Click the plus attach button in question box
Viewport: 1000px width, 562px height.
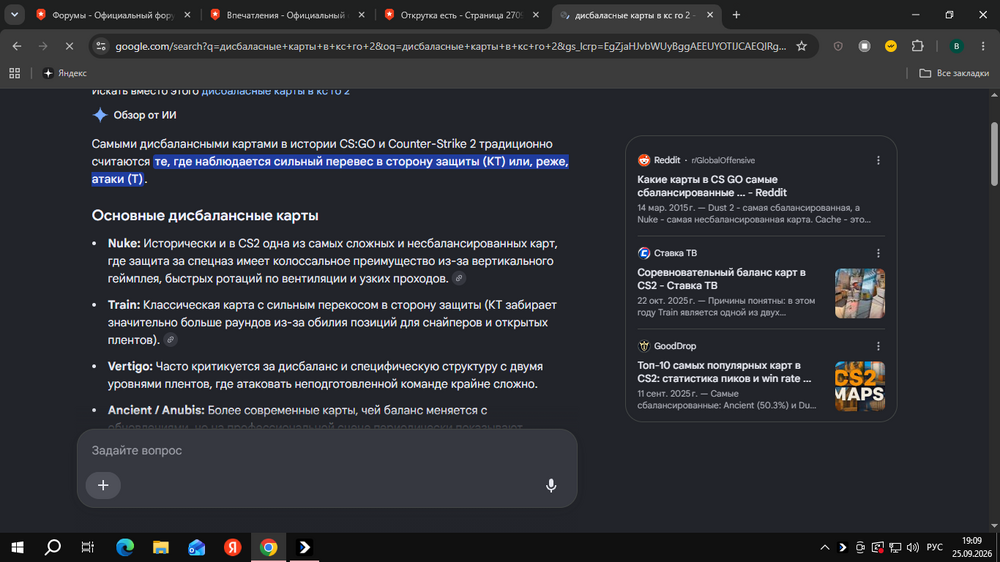pos(103,485)
